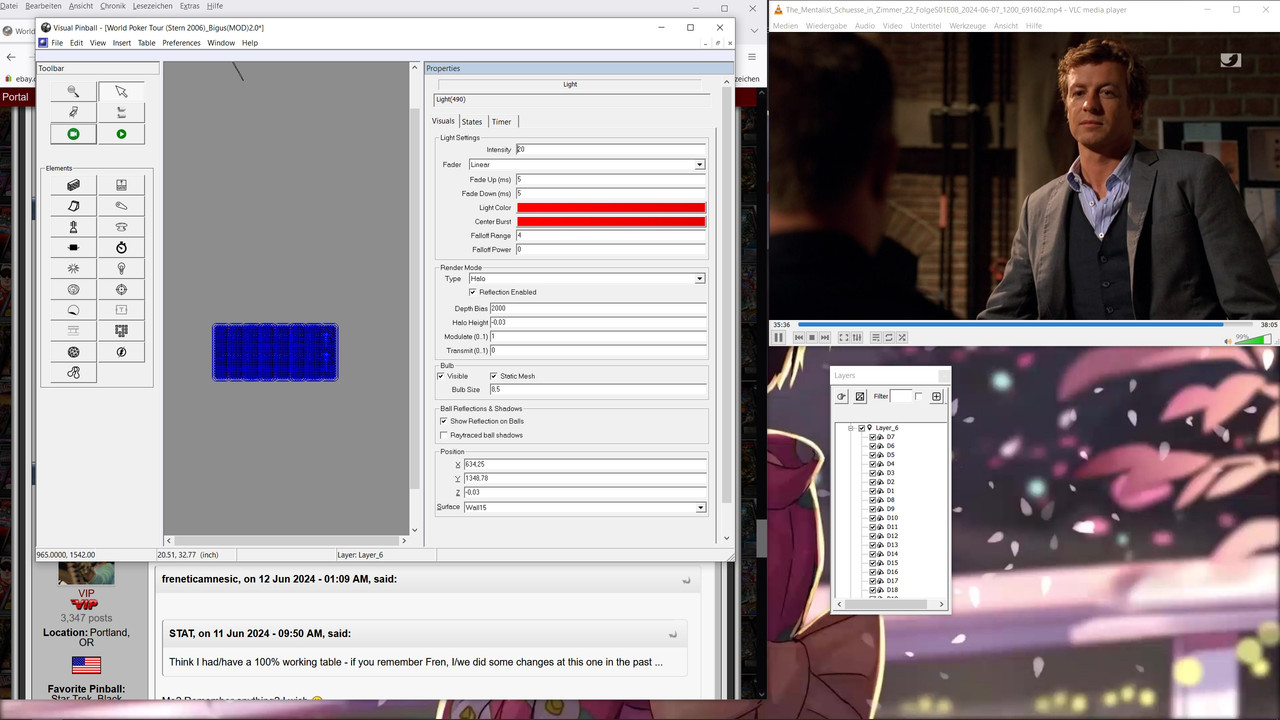Tick the checkbox beside Layers Filter
This screenshot has width=1280, height=720.
(x=919, y=397)
